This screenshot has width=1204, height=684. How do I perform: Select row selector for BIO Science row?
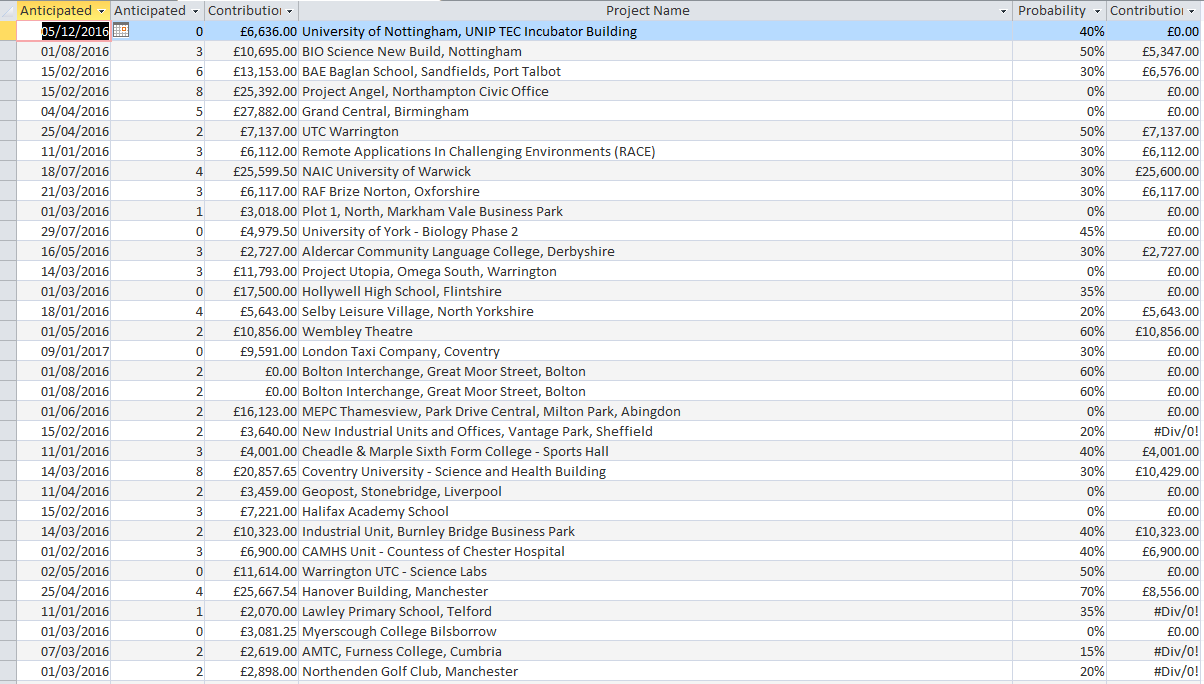[x=8, y=51]
